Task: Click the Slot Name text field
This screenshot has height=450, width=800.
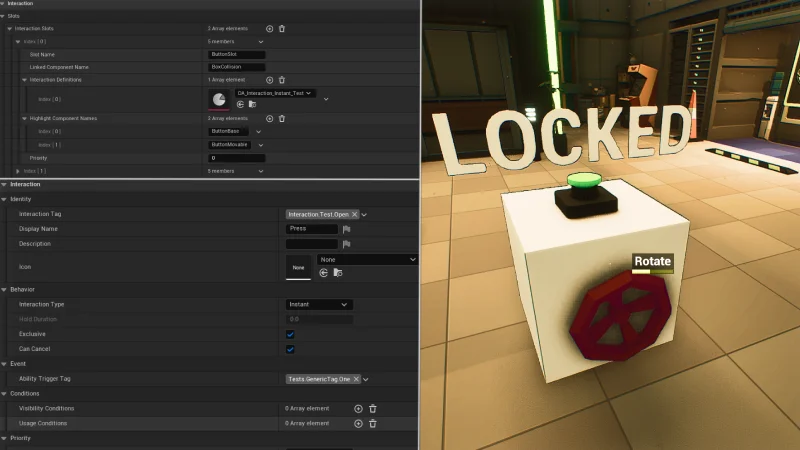Action: point(237,54)
